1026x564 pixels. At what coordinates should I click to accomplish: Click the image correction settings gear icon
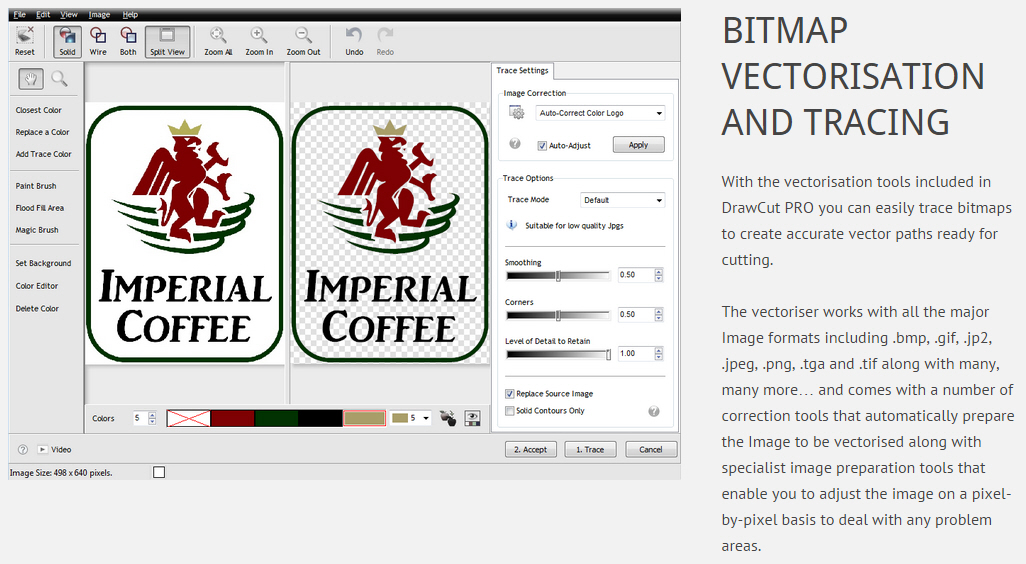click(x=516, y=113)
